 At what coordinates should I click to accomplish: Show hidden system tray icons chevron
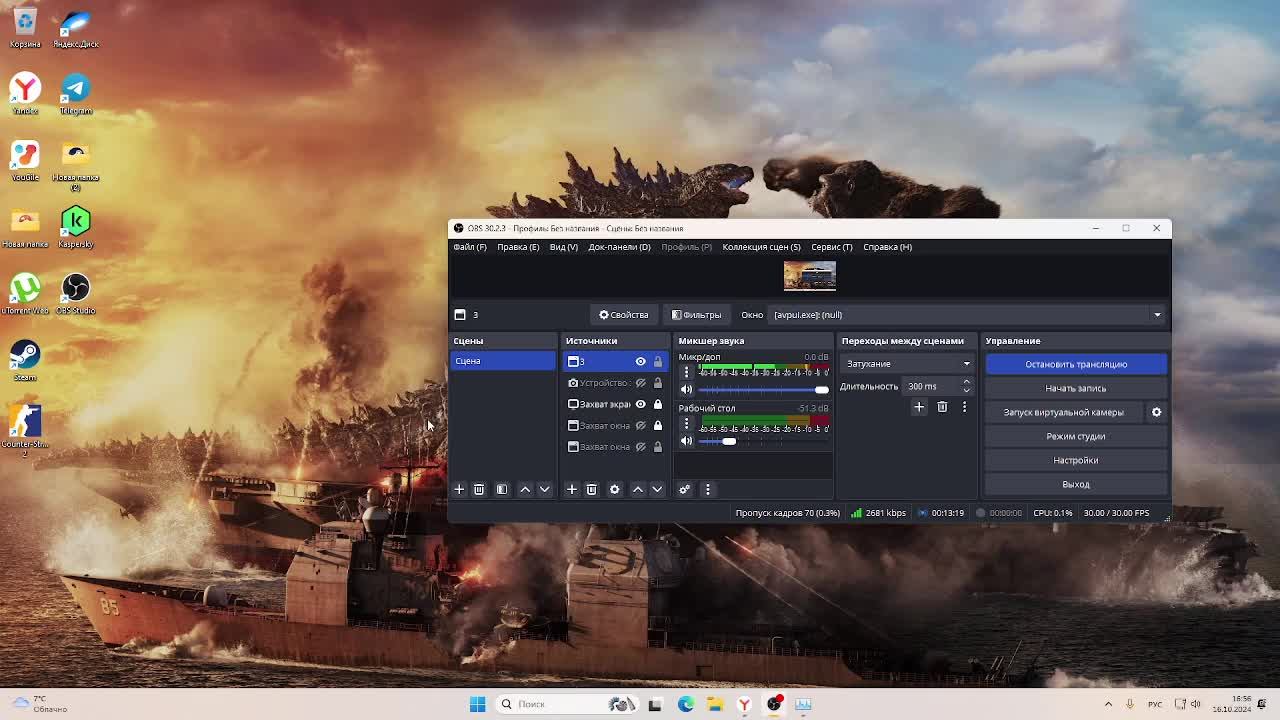pyautogui.click(x=1108, y=704)
